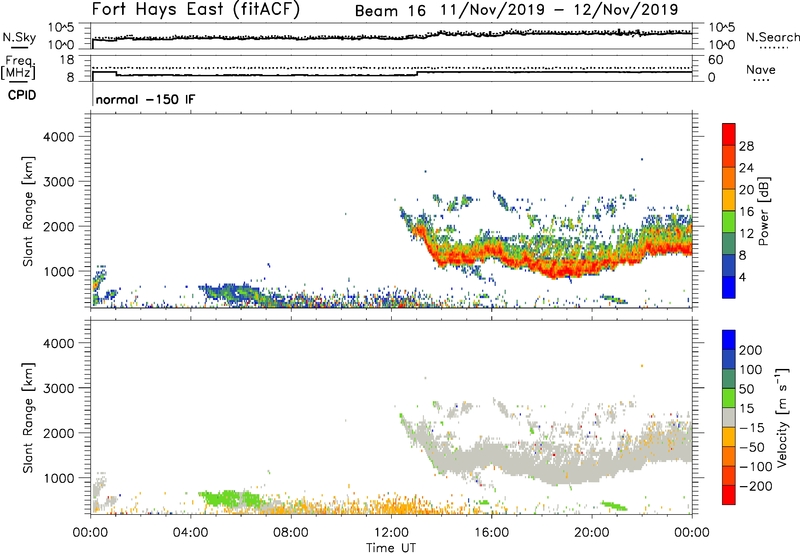Click the '04:00' time axis tick label
This screenshot has width=800, height=554.
pyautogui.click(x=190, y=533)
